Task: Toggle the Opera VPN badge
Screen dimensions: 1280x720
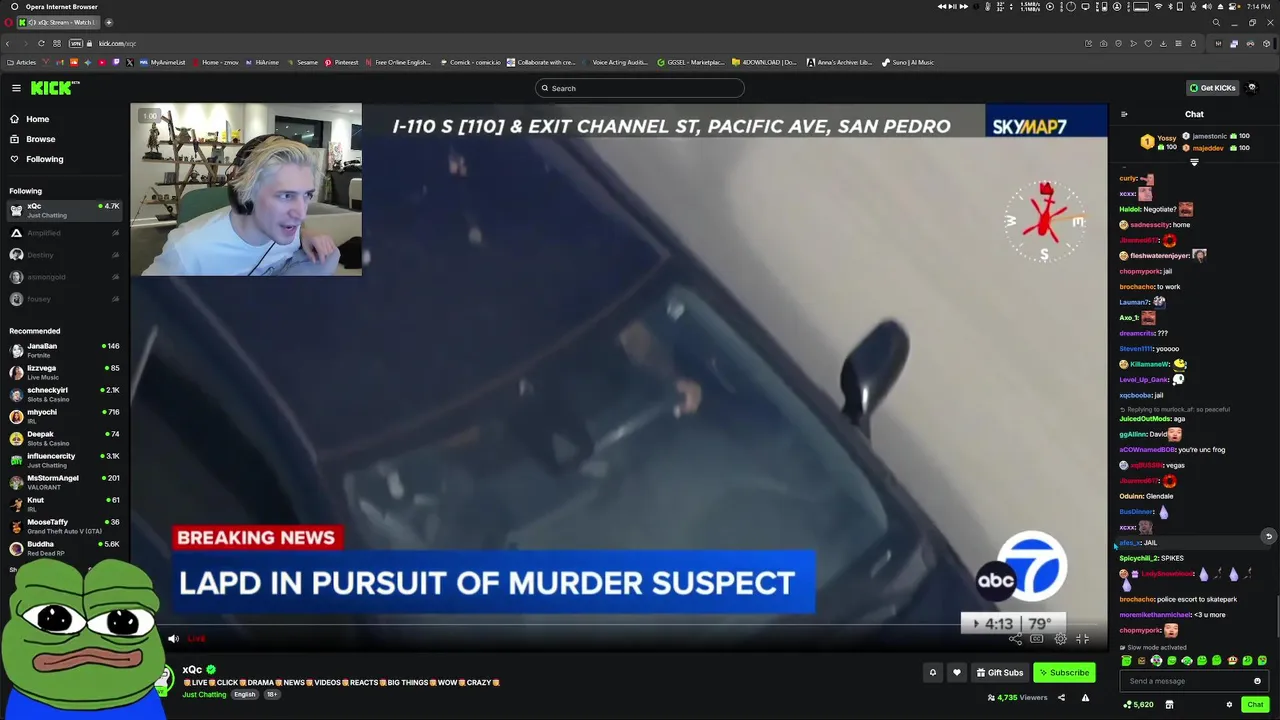Action: pyautogui.click(x=76, y=43)
